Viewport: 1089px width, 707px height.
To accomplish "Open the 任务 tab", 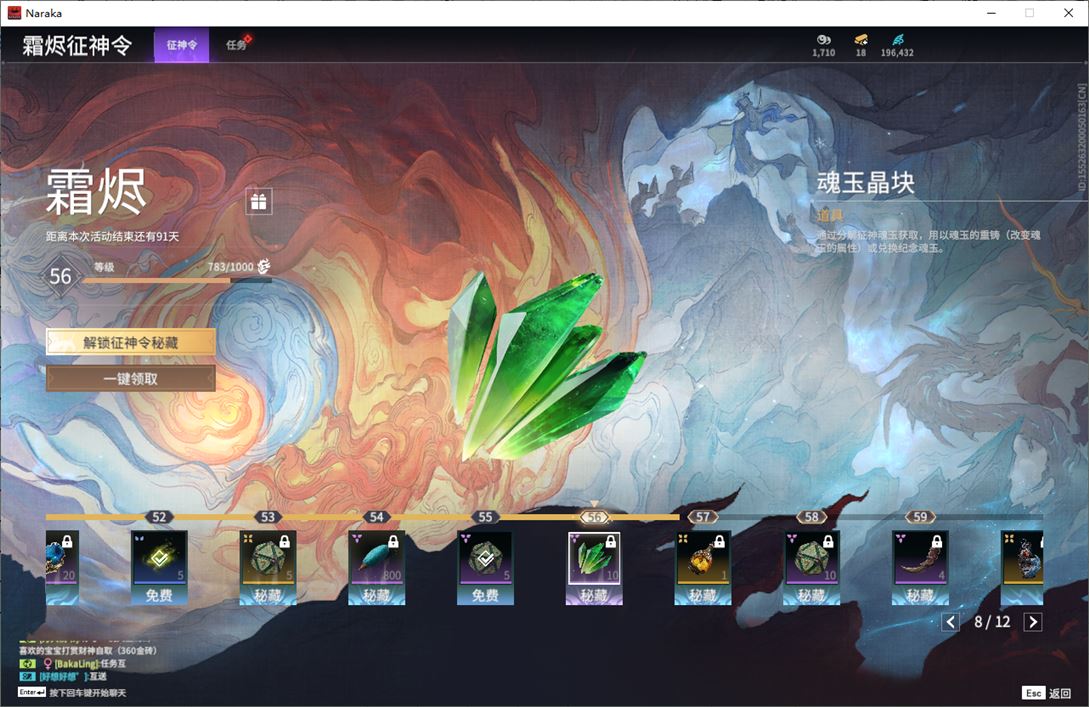I will click(x=237, y=45).
